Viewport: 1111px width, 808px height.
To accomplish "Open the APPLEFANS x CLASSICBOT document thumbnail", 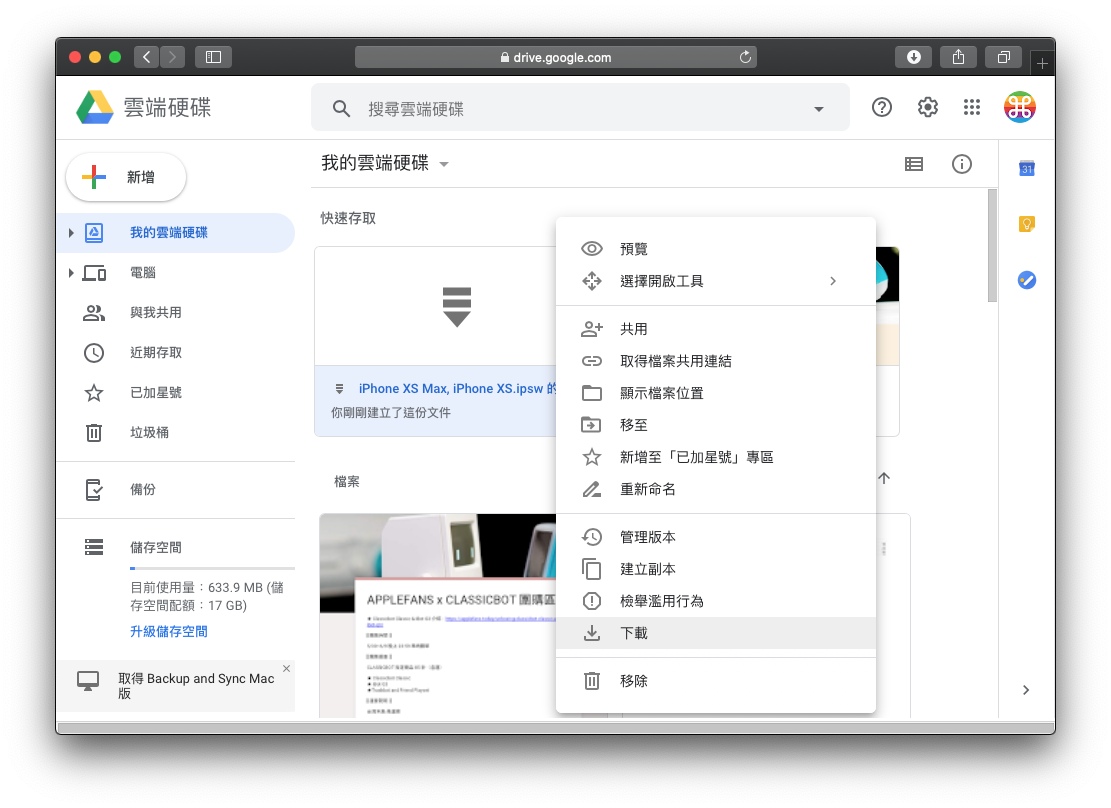I will [x=438, y=615].
